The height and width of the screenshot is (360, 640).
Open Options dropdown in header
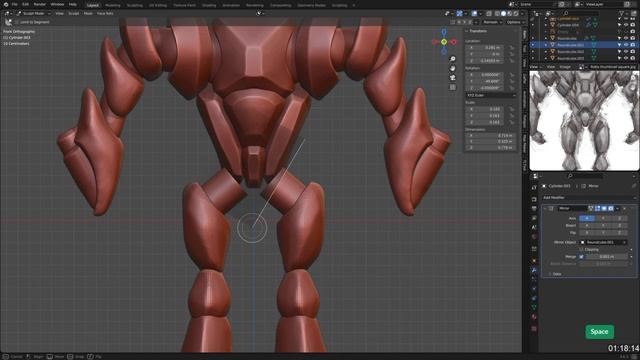(x=515, y=22)
